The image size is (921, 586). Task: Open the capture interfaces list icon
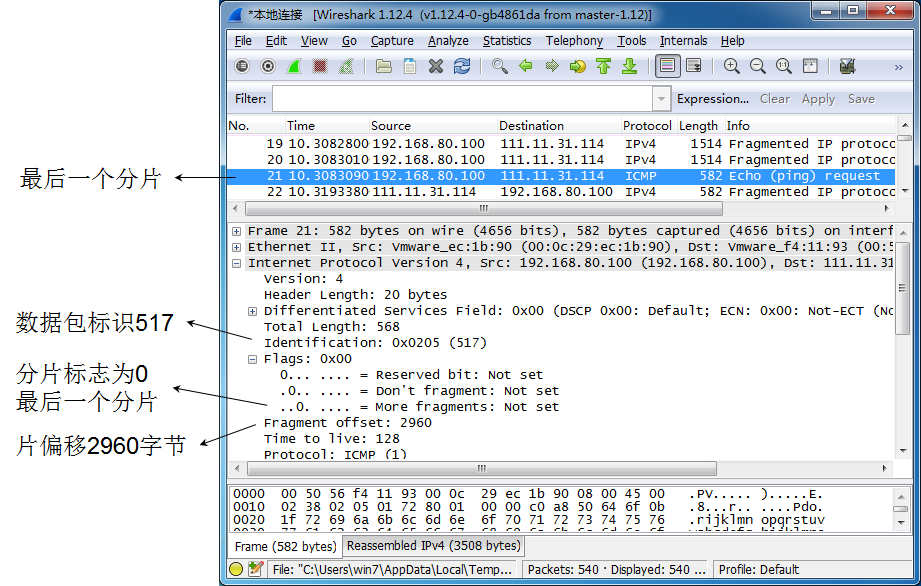coord(242,66)
